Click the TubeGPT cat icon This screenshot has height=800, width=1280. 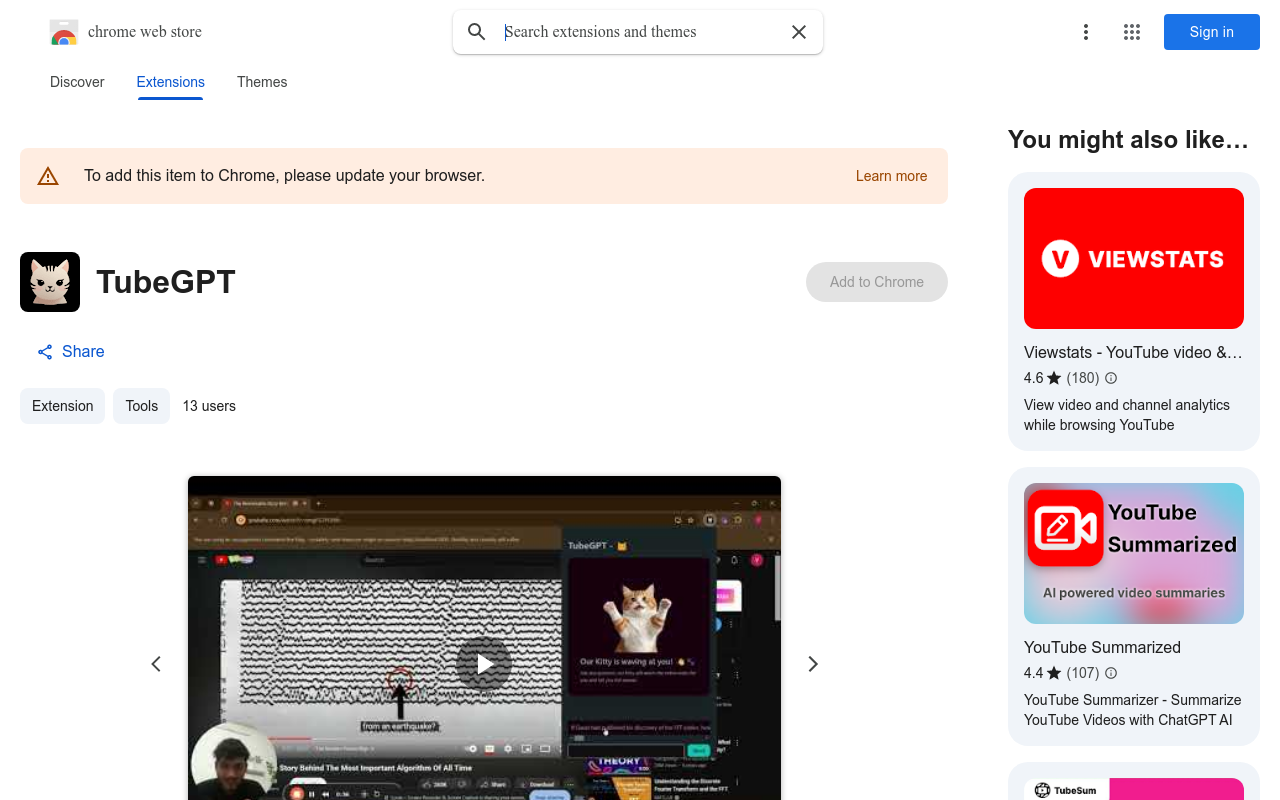click(50, 282)
